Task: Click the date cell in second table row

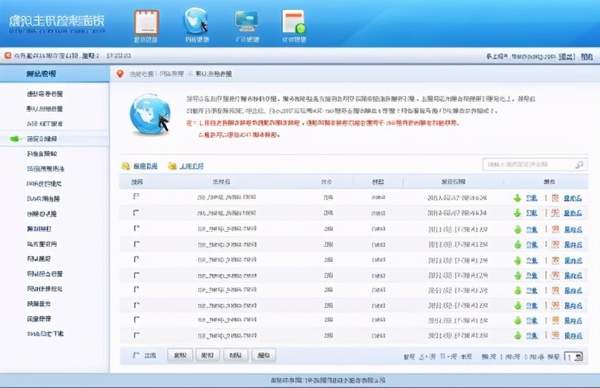Action: [457, 213]
